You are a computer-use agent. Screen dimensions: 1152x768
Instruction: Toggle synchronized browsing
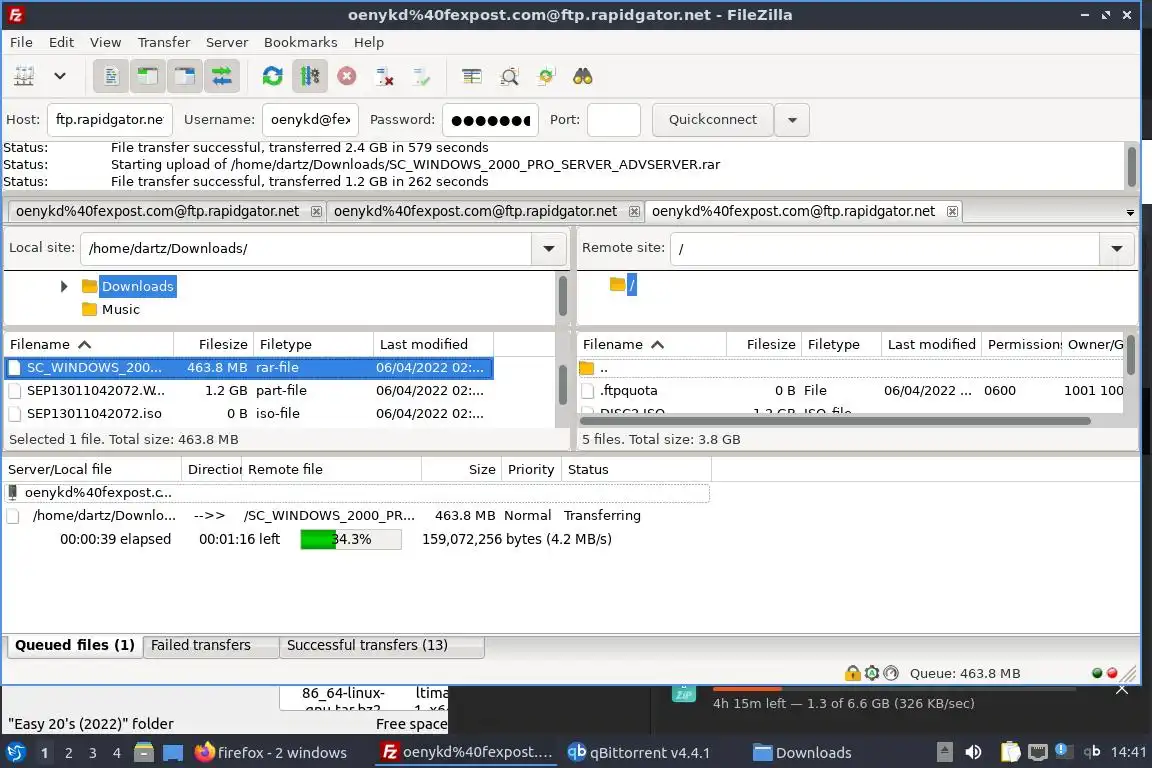(546, 76)
